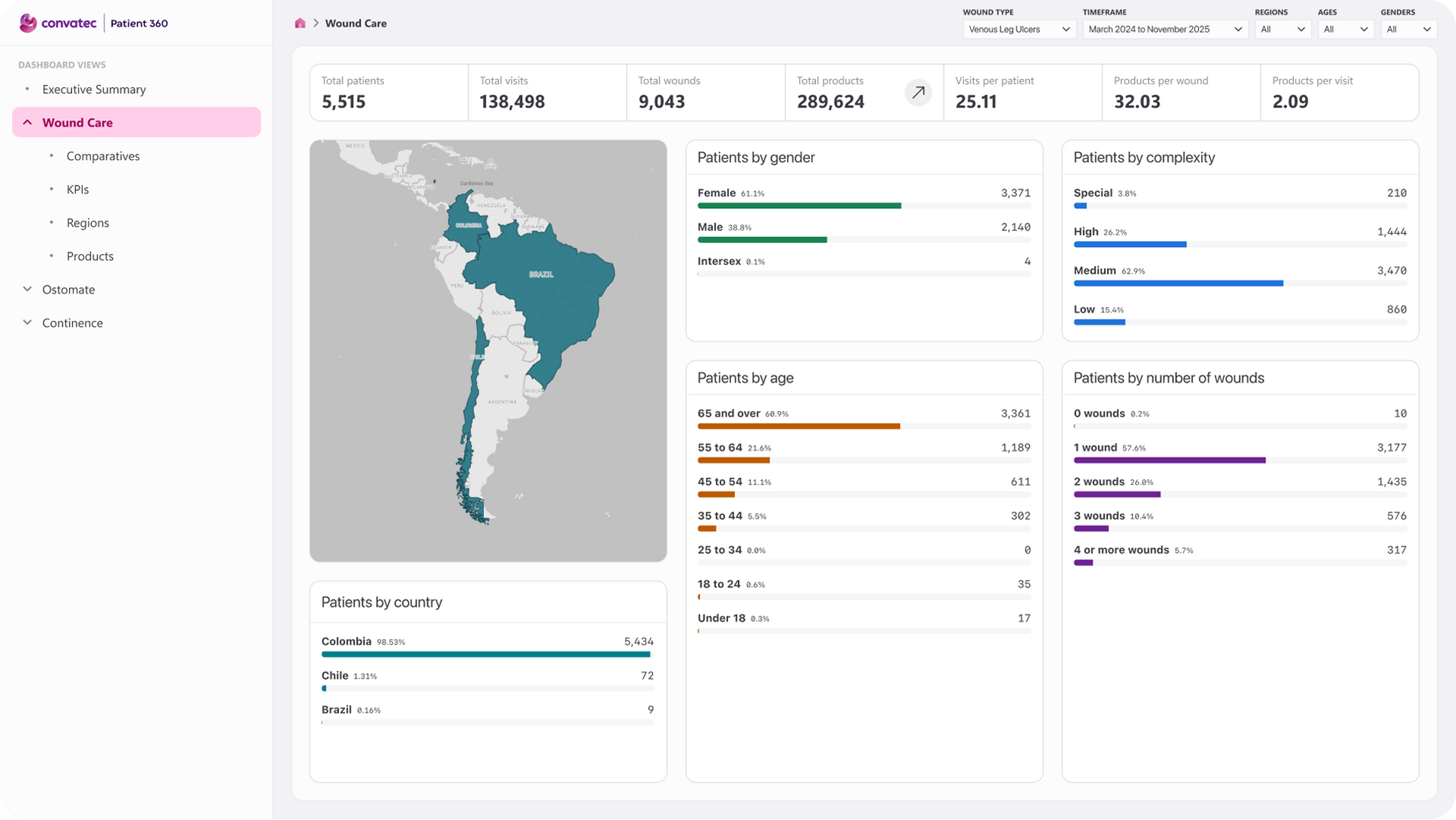Navigate to Regions sub-item

[x=88, y=223]
